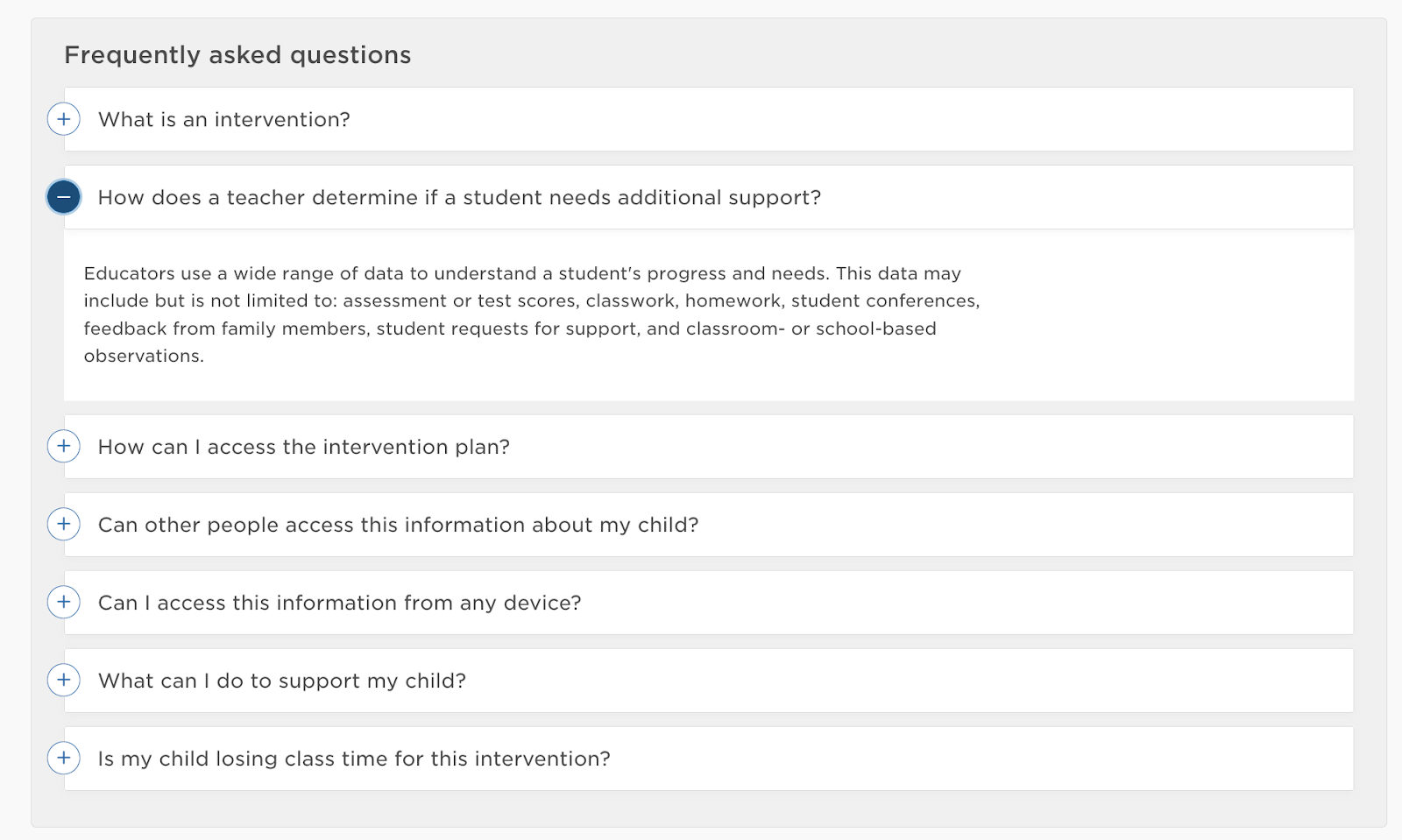Click the plus icon for 'Is my child losing class time'
This screenshot has height=840, width=1402.
point(64,758)
